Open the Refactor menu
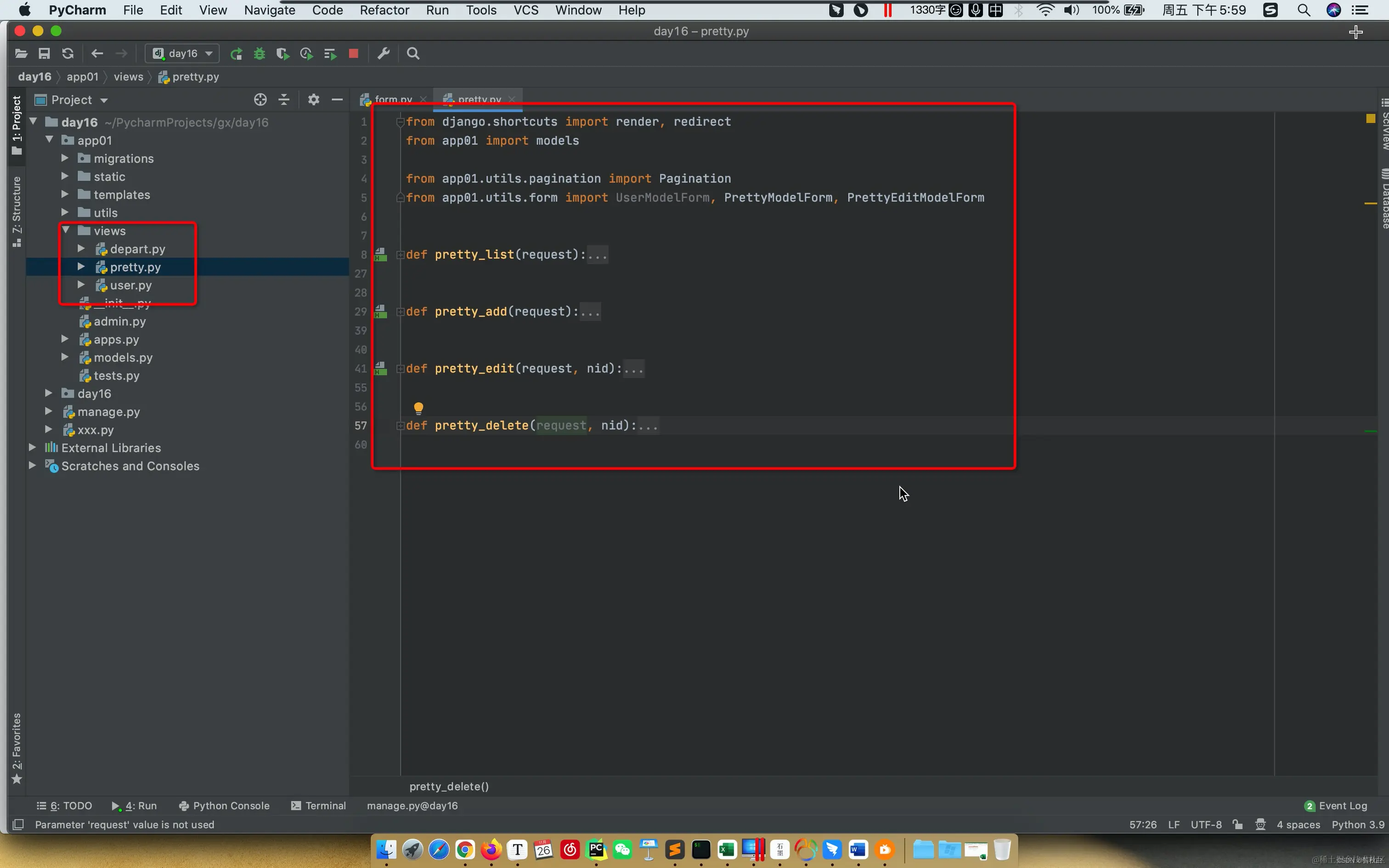Image resolution: width=1389 pixels, height=868 pixels. pos(384,10)
